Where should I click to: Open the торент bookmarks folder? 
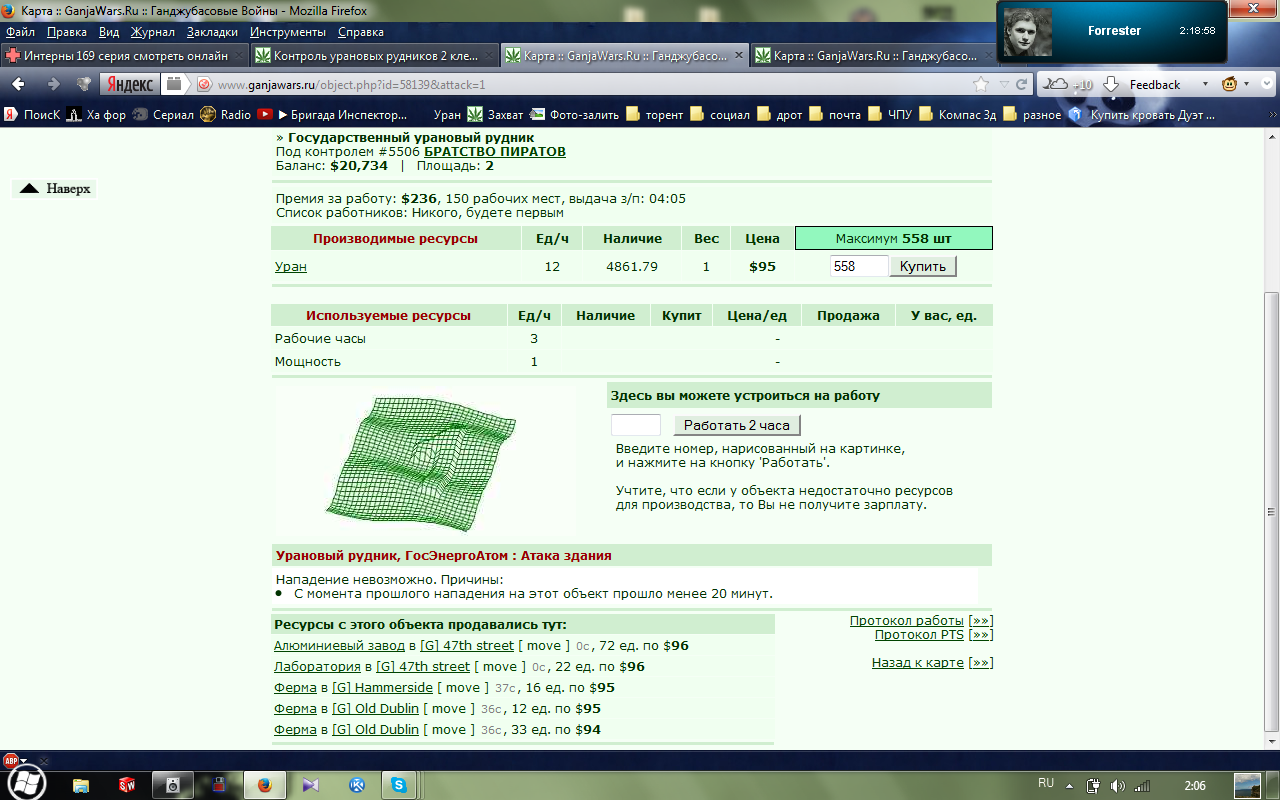654,115
